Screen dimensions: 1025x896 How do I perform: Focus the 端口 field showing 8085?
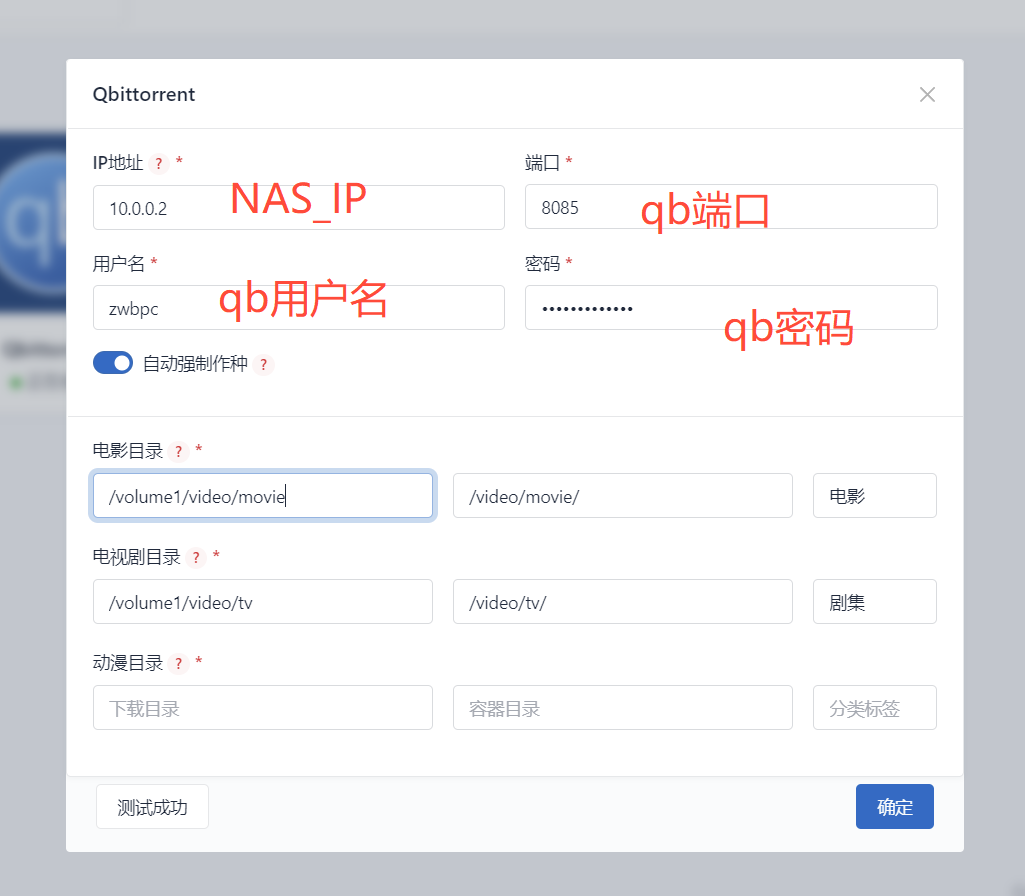coord(731,207)
